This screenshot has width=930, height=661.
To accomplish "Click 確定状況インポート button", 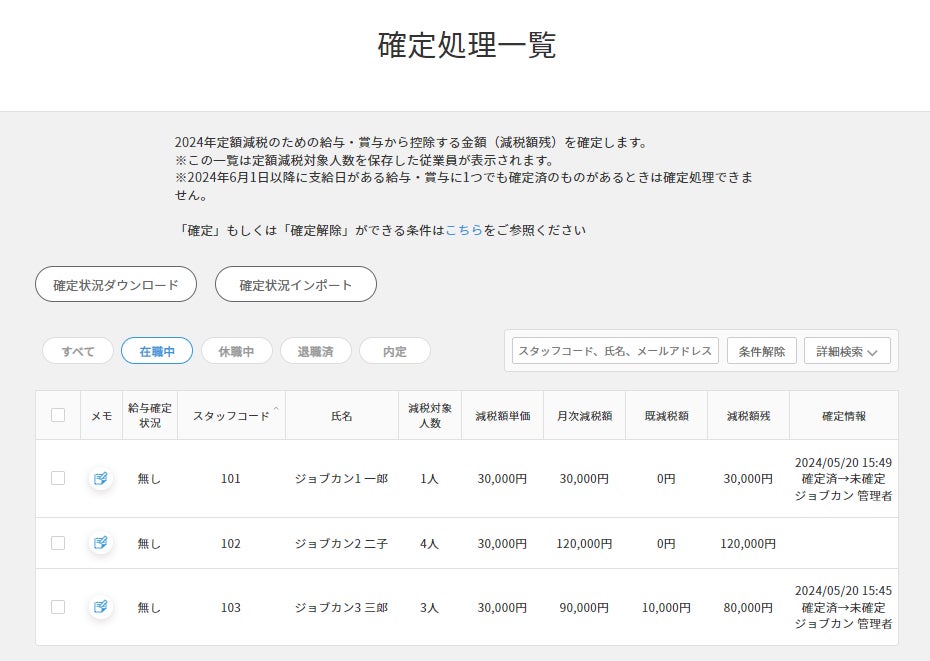I will (x=295, y=284).
